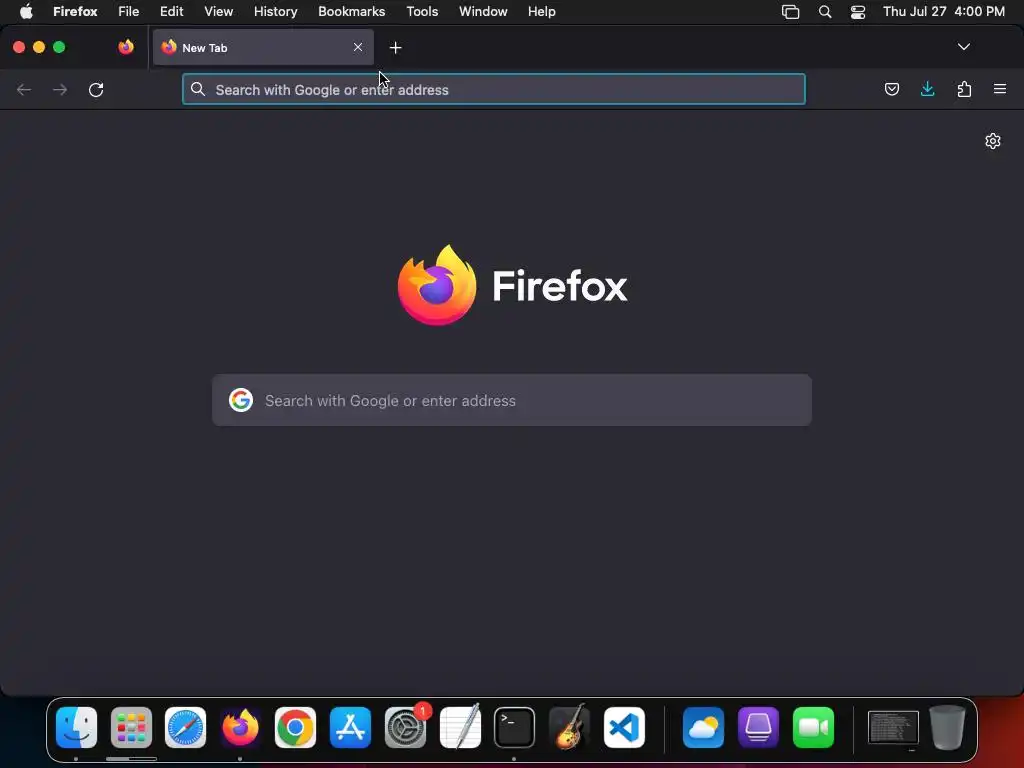Open the View menu
The width and height of the screenshot is (1024, 768).
pyautogui.click(x=218, y=11)
